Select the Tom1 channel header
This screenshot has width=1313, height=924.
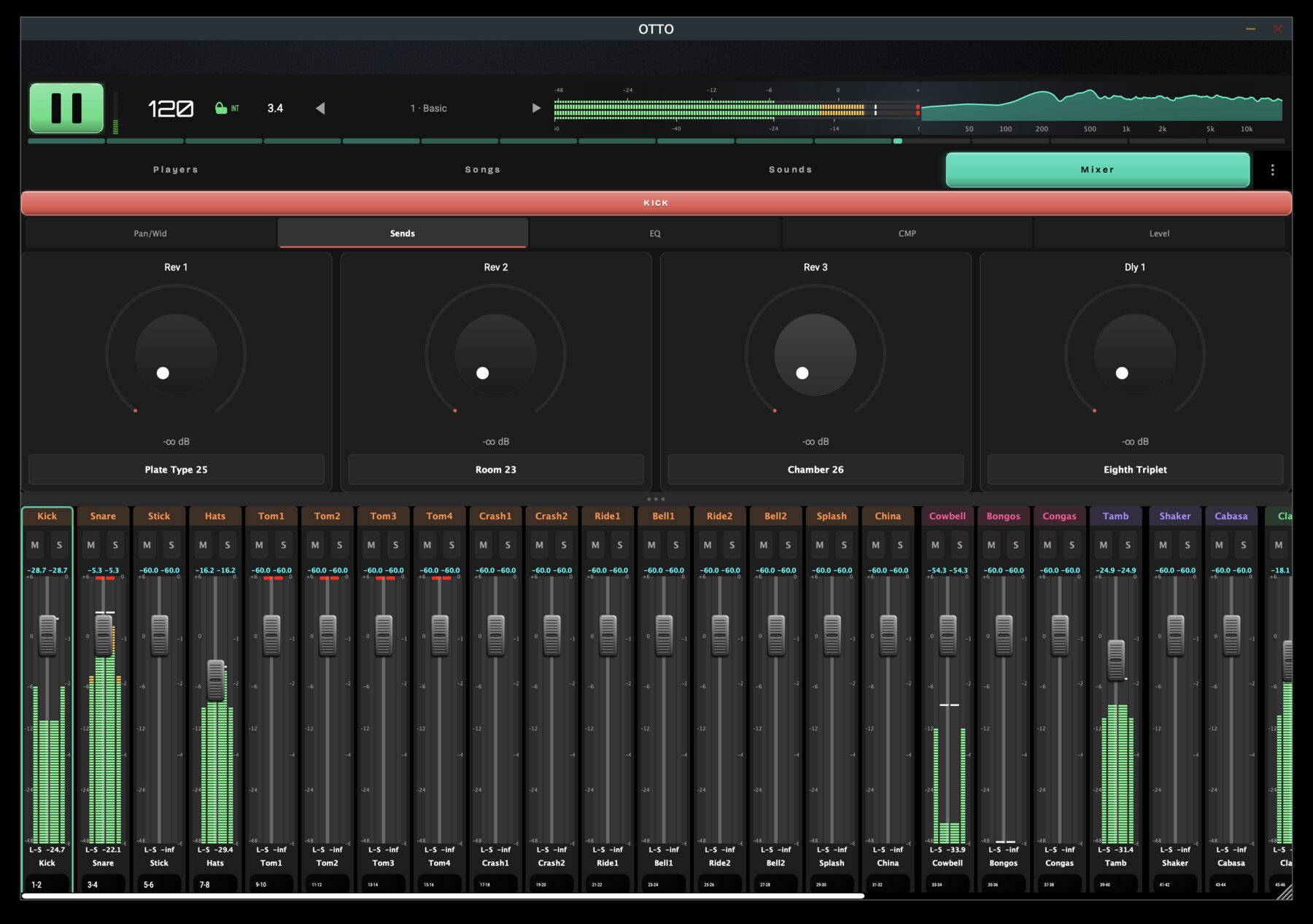[271, 516]
